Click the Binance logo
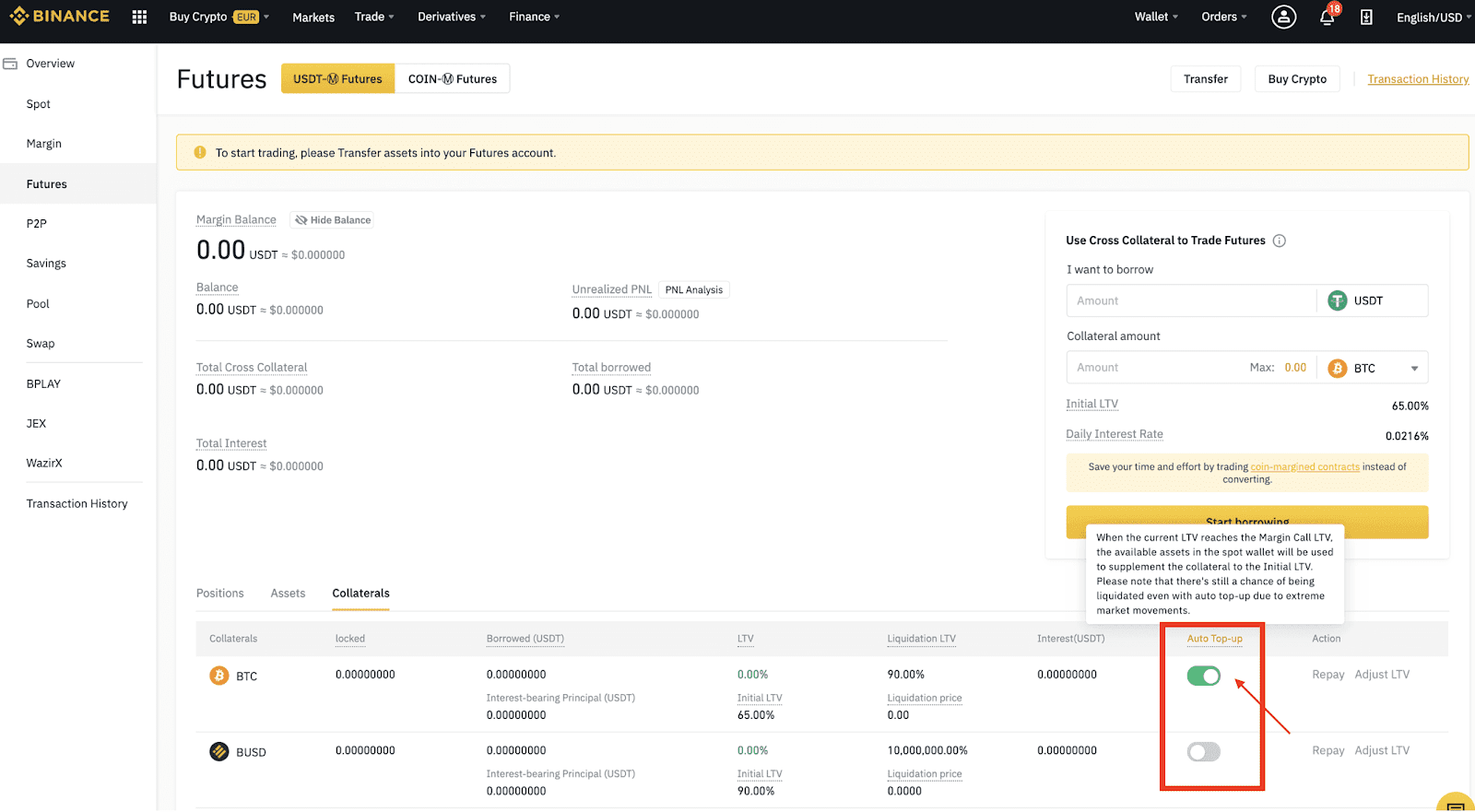The width and height of the screenshot is (1475, 812). pyautogui.click(x=59, y=16)
